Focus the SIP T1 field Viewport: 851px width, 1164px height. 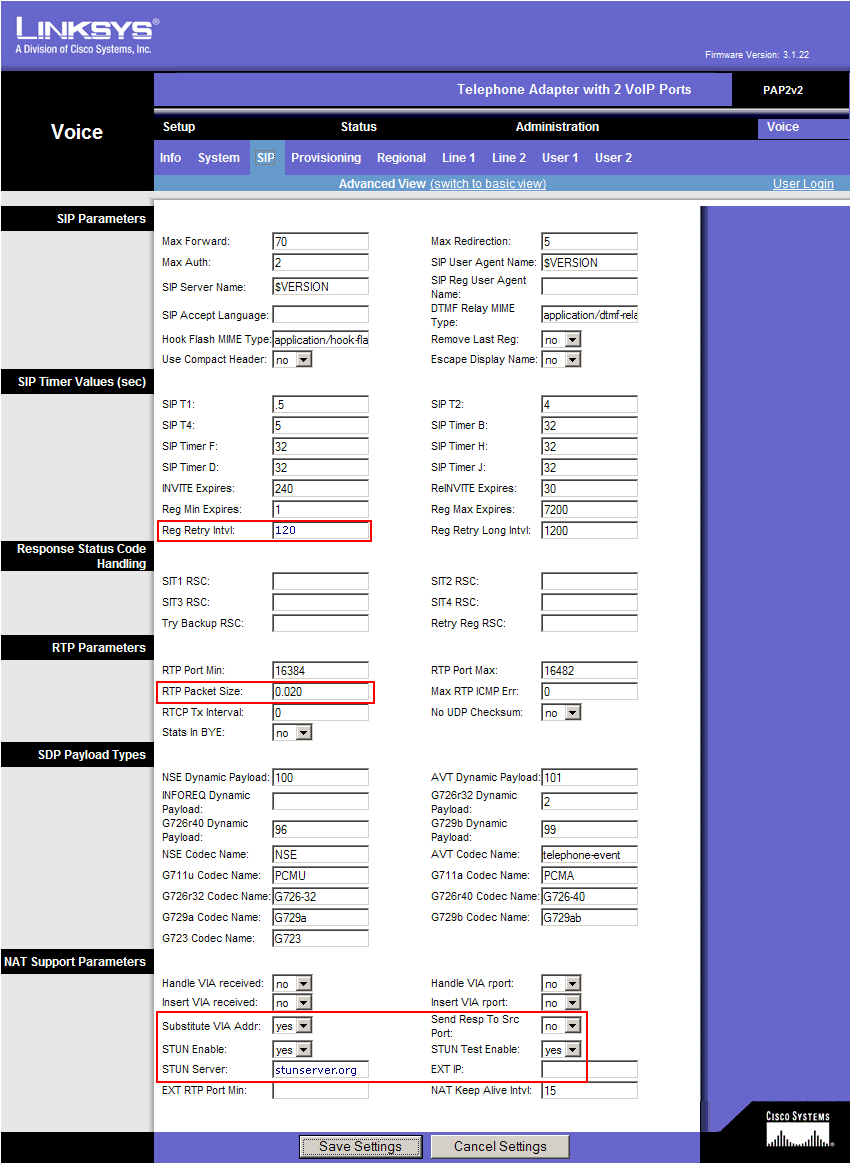(x=321, y=405)
